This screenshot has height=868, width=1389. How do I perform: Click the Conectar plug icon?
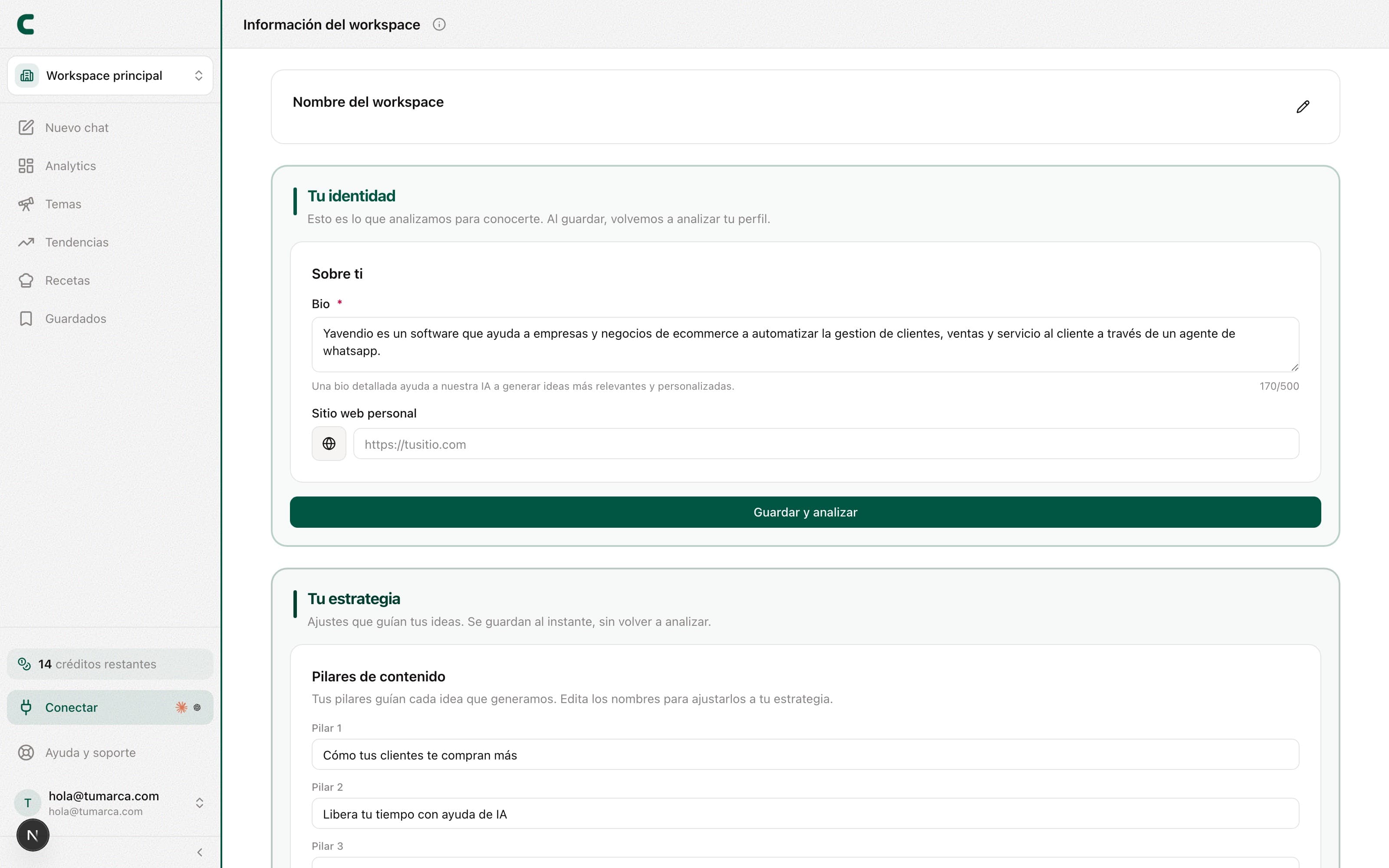[x=26, y=707]
